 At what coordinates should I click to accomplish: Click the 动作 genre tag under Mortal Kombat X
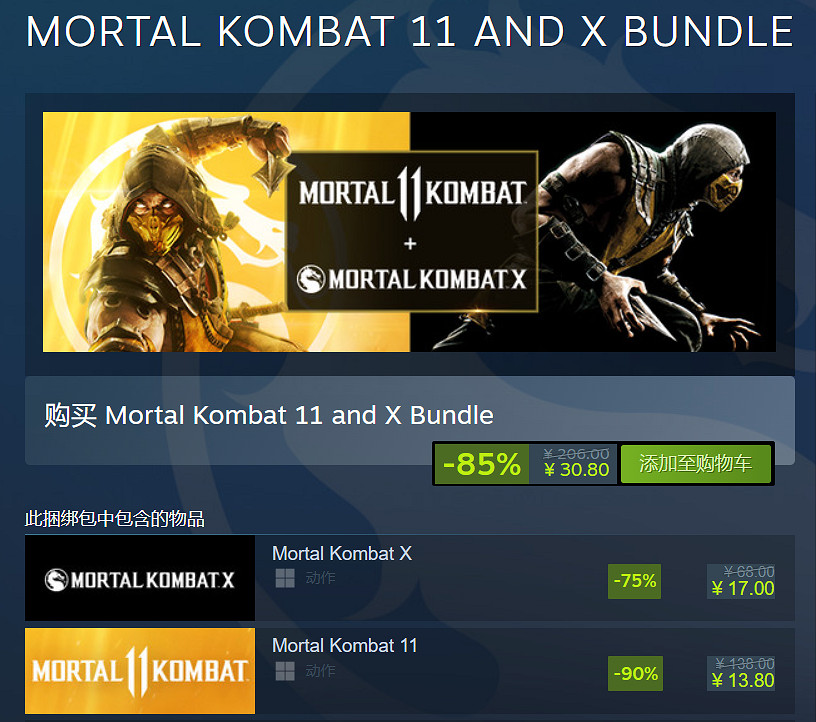click(x=320, y=578)
